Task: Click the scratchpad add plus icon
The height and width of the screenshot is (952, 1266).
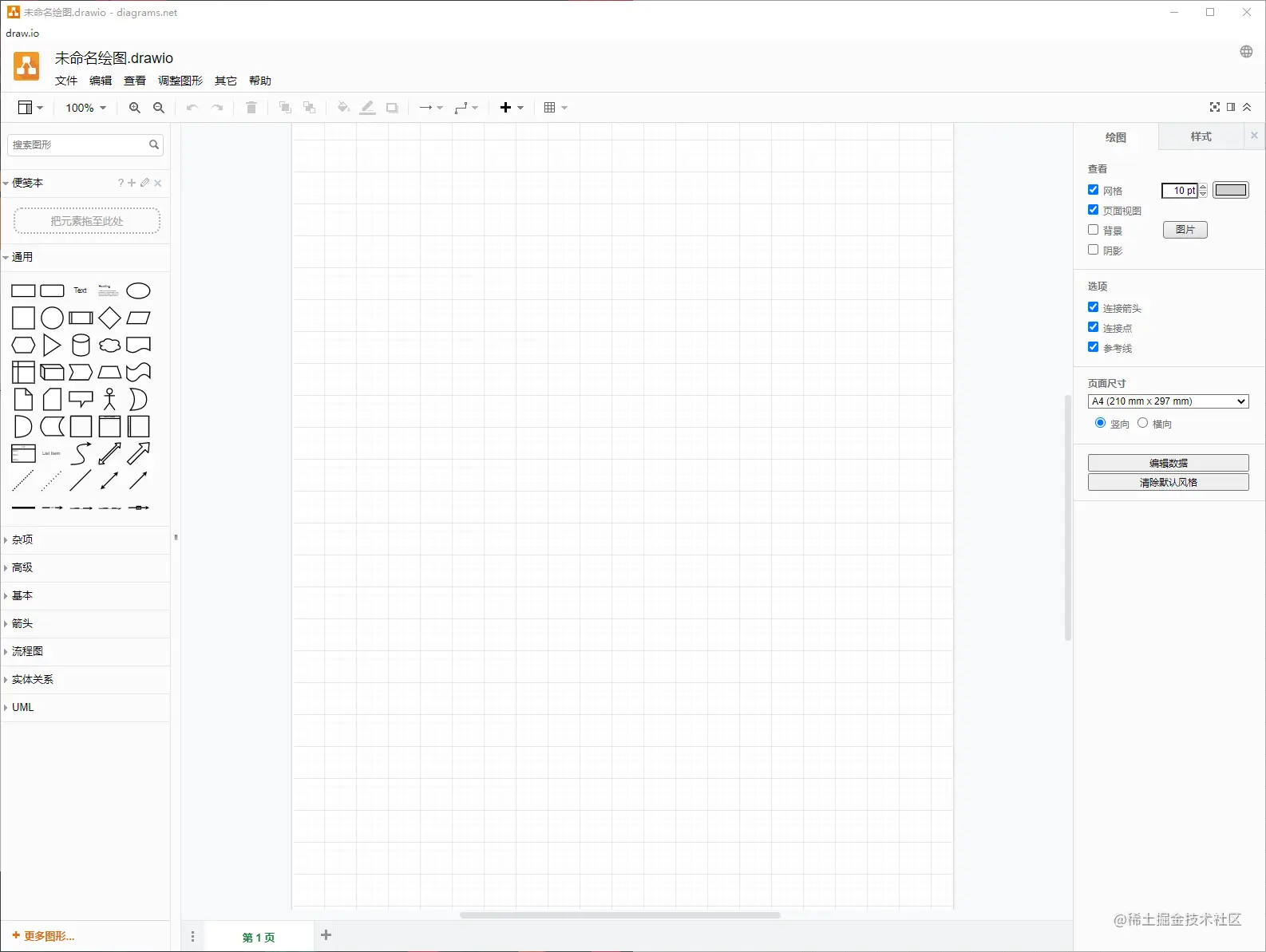Action: point(132,183)
